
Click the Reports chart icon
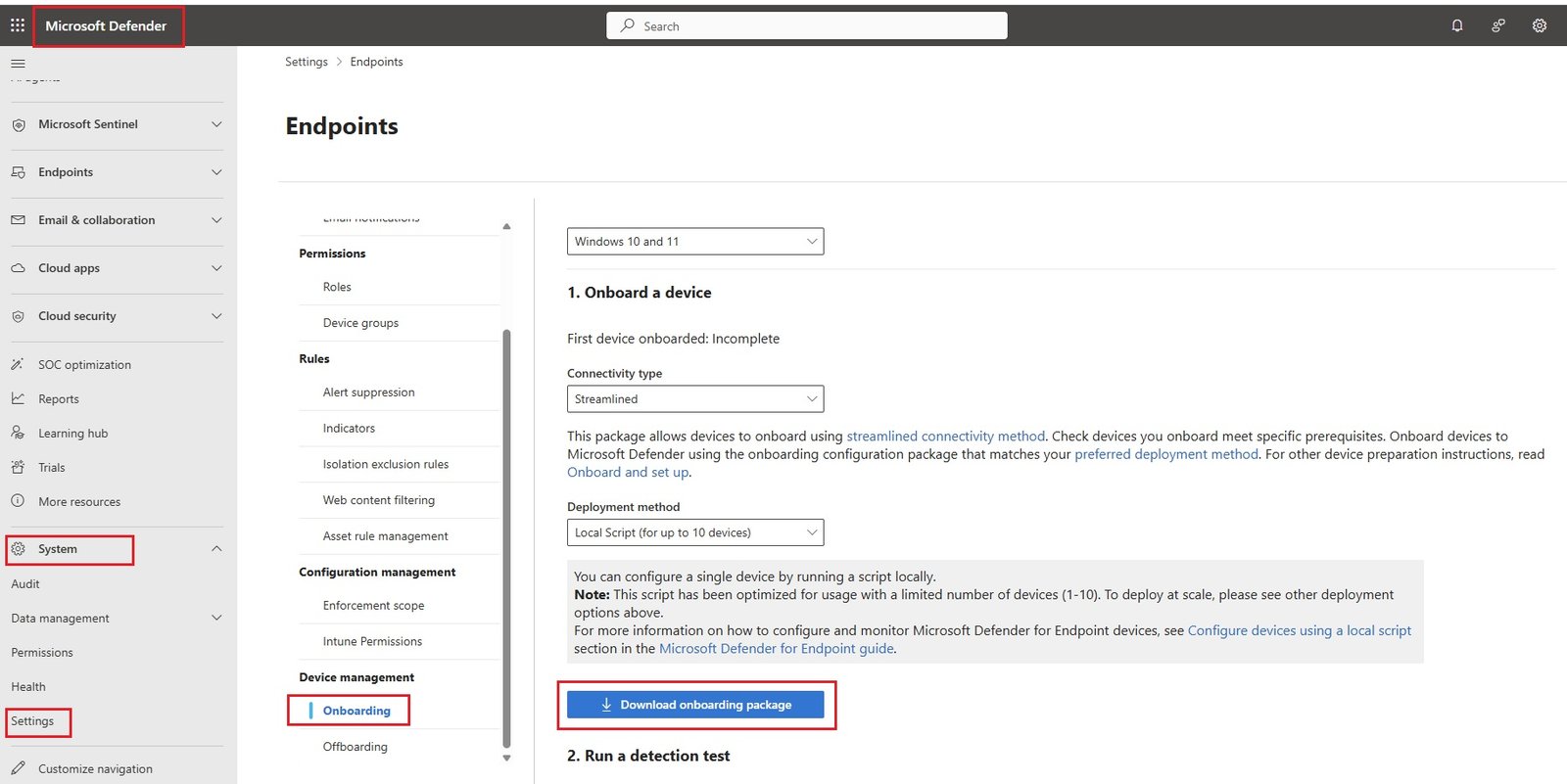pos(18,398)
